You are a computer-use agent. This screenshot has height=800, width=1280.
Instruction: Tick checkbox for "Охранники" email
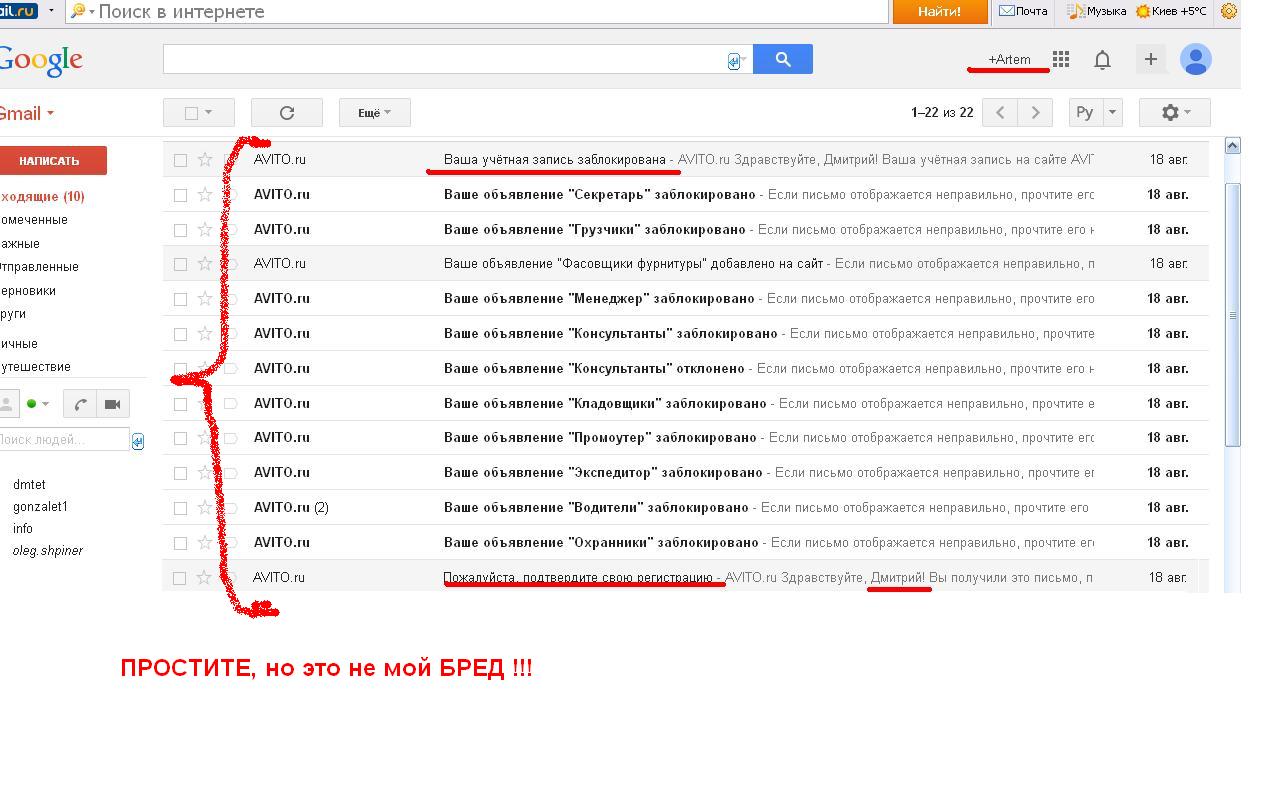180,543
